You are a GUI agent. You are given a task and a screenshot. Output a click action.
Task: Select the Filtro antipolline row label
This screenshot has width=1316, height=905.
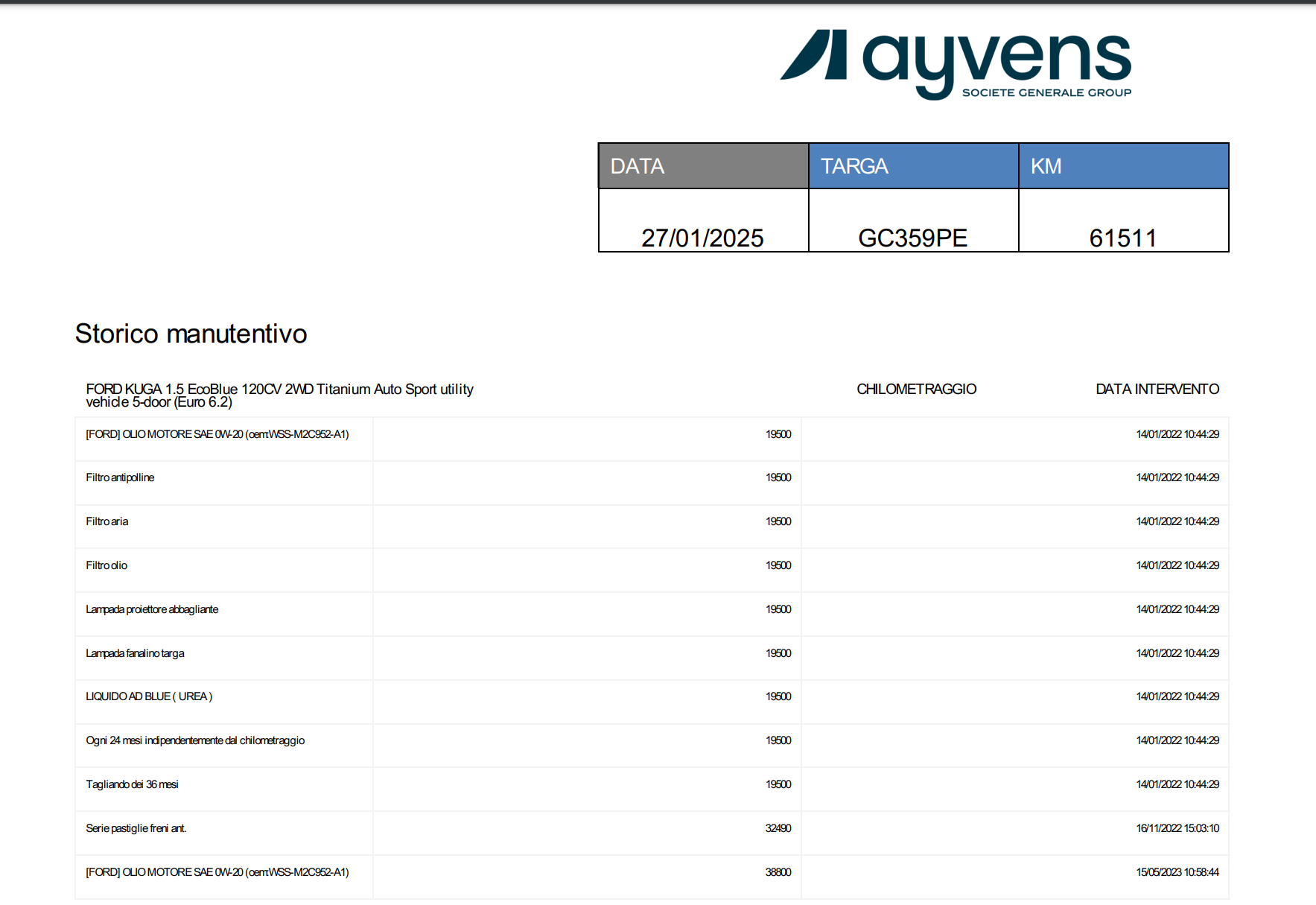120,477
